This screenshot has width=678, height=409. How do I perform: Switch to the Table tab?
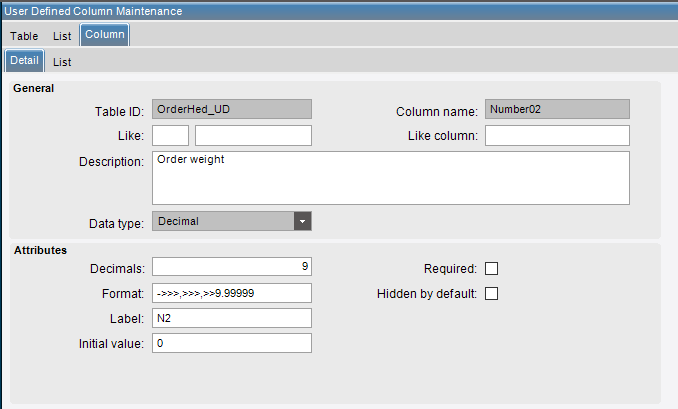pyautogui.click(x=24, y=35)
